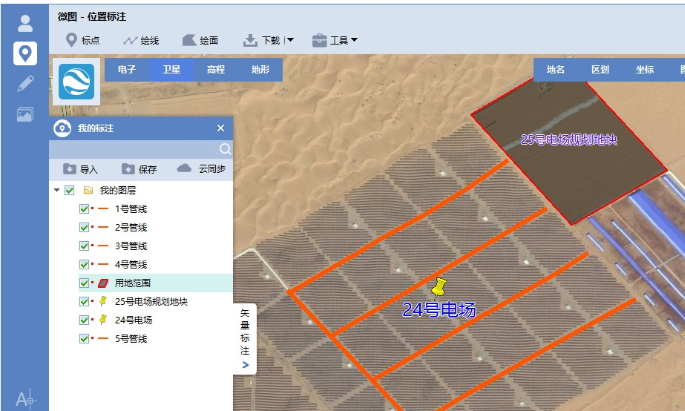Image resolution: width=685 pixels, height=411 pixels.
Task: Click the pencil edit sidebar icon
Action: coord(25,84)
